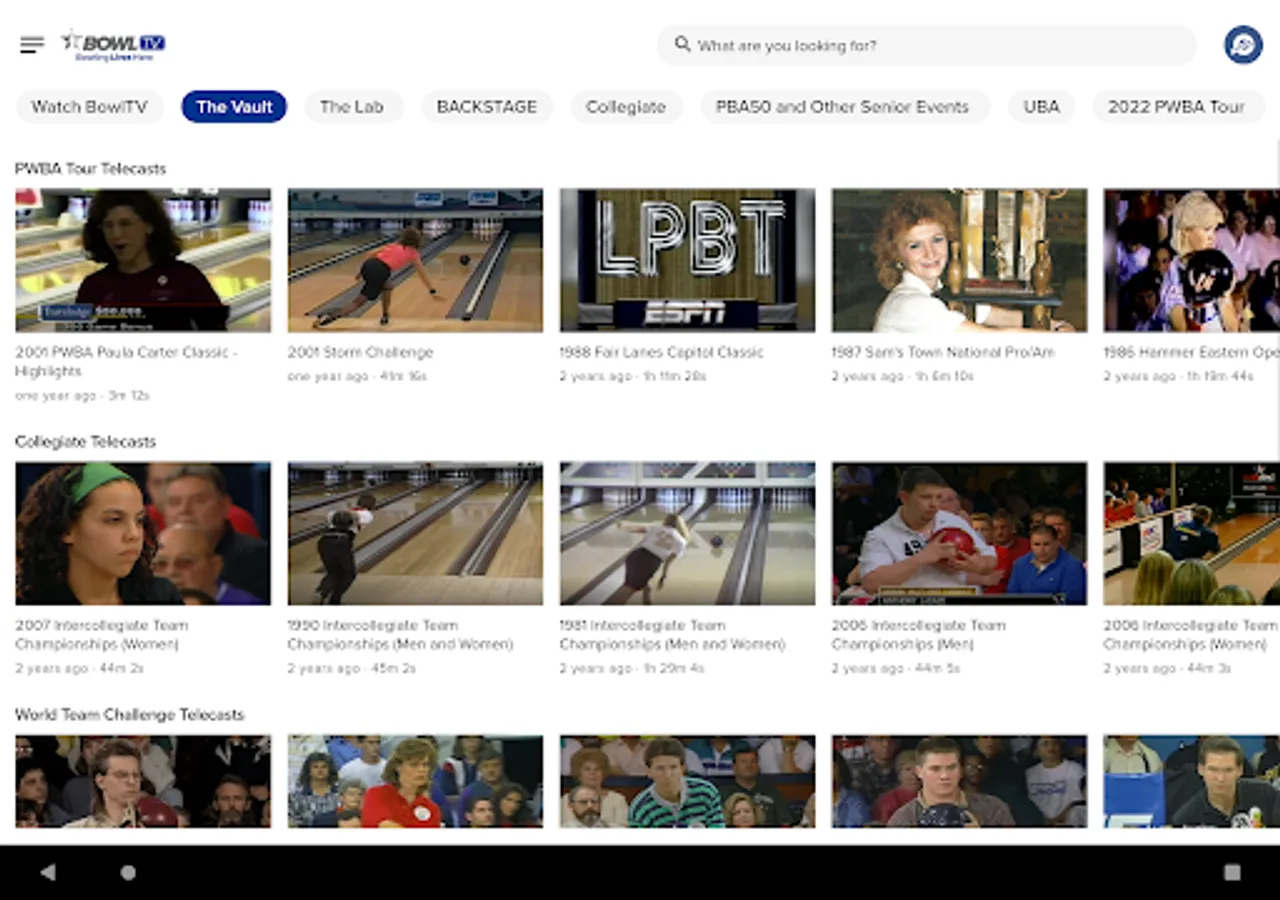Play the 1990 Intercollegiate Team Championships thumbnail
The height and width of the screenshot is (900, 1280).
[415, 533]
